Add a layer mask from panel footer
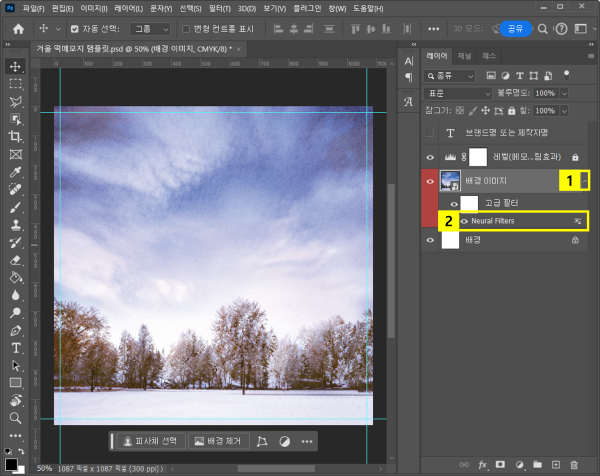 (500, 465)
